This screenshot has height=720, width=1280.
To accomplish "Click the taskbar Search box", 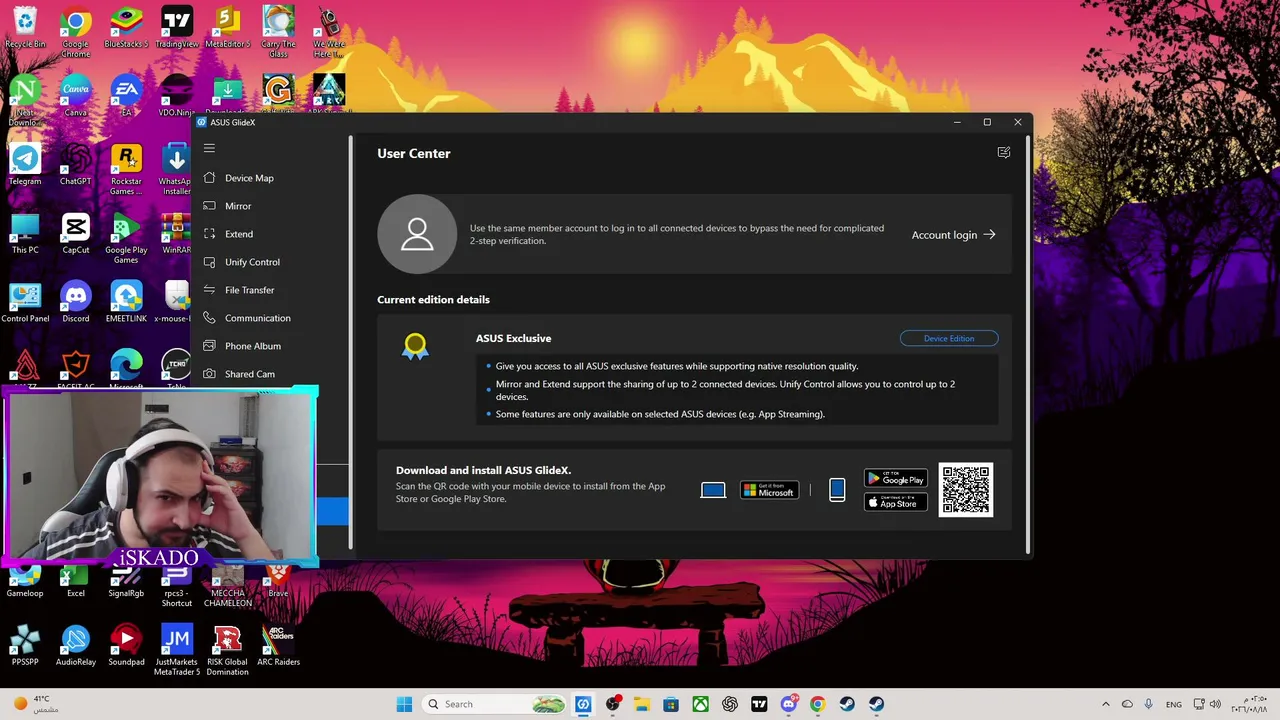I will pyautogui.click(x=495, y=704).
